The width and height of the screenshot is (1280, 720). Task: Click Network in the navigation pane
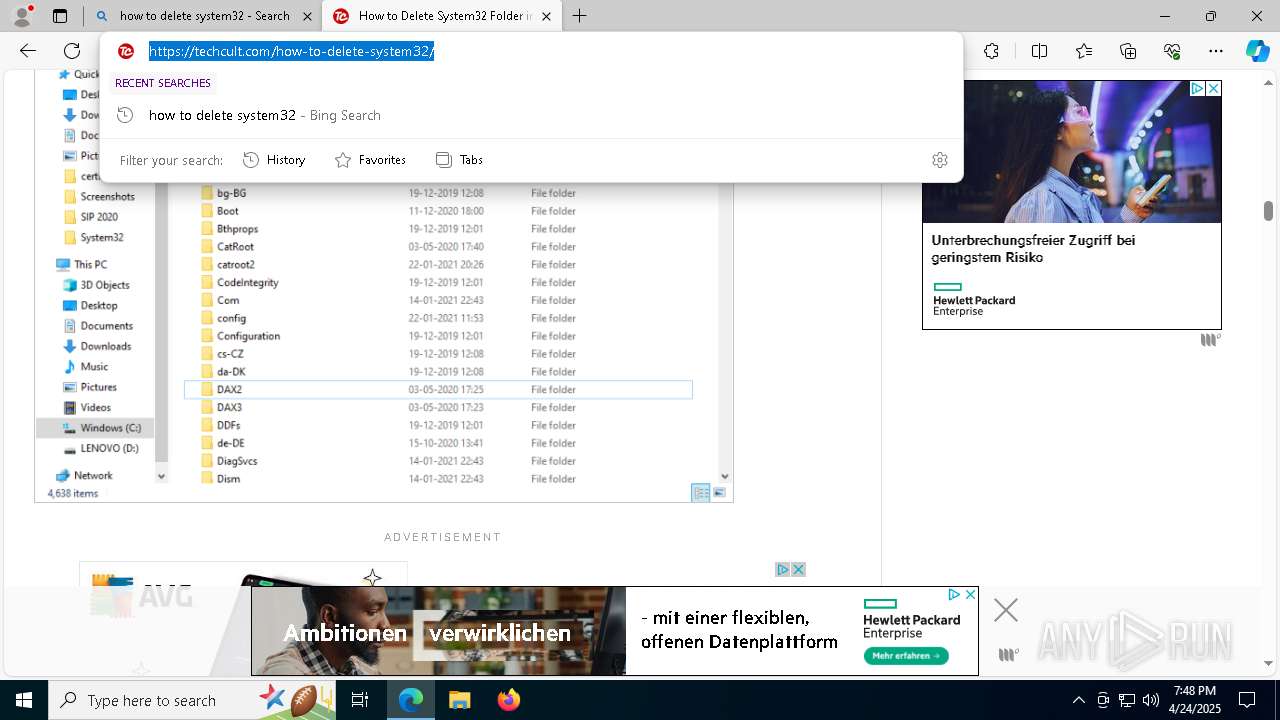tap(84, 476)
